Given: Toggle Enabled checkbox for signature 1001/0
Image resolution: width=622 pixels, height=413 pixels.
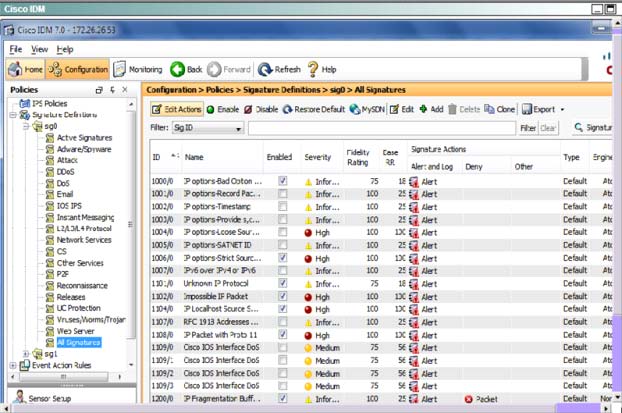Looking at the screenshot, I should [x=282, y=194].
